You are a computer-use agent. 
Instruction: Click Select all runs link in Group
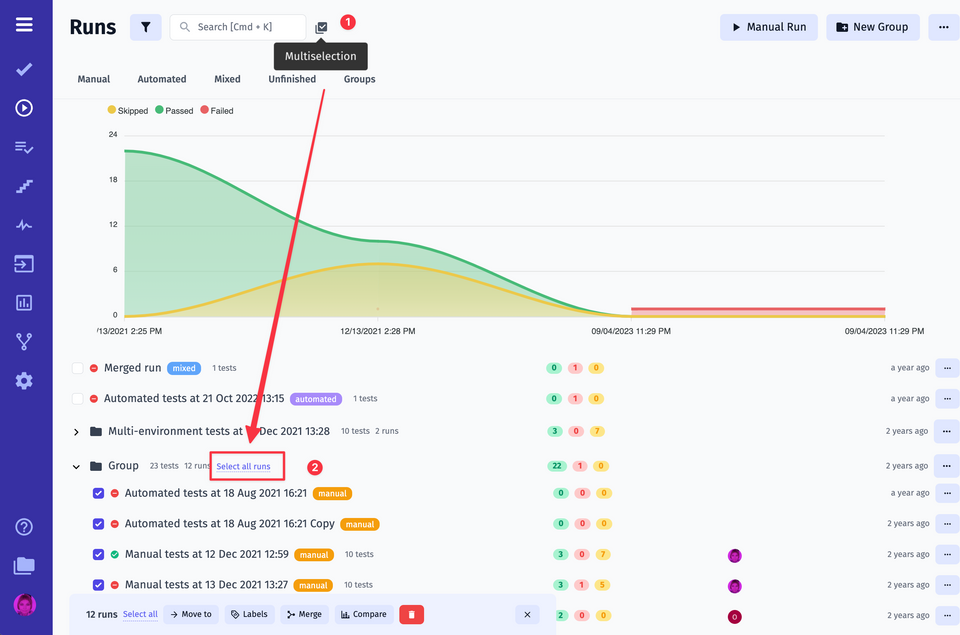click(x=243, y=467)
